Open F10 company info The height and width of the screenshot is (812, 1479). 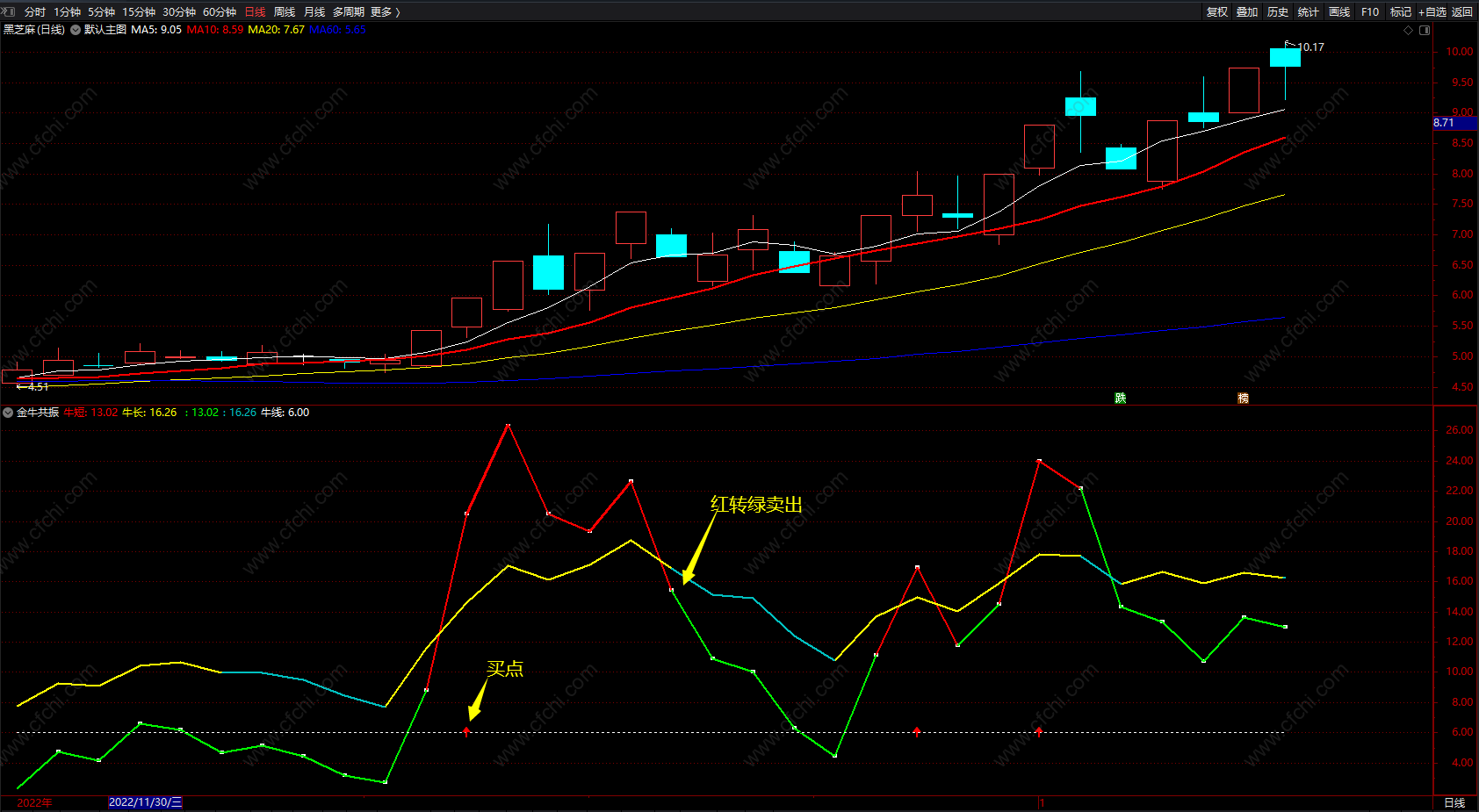point(1370,12)
